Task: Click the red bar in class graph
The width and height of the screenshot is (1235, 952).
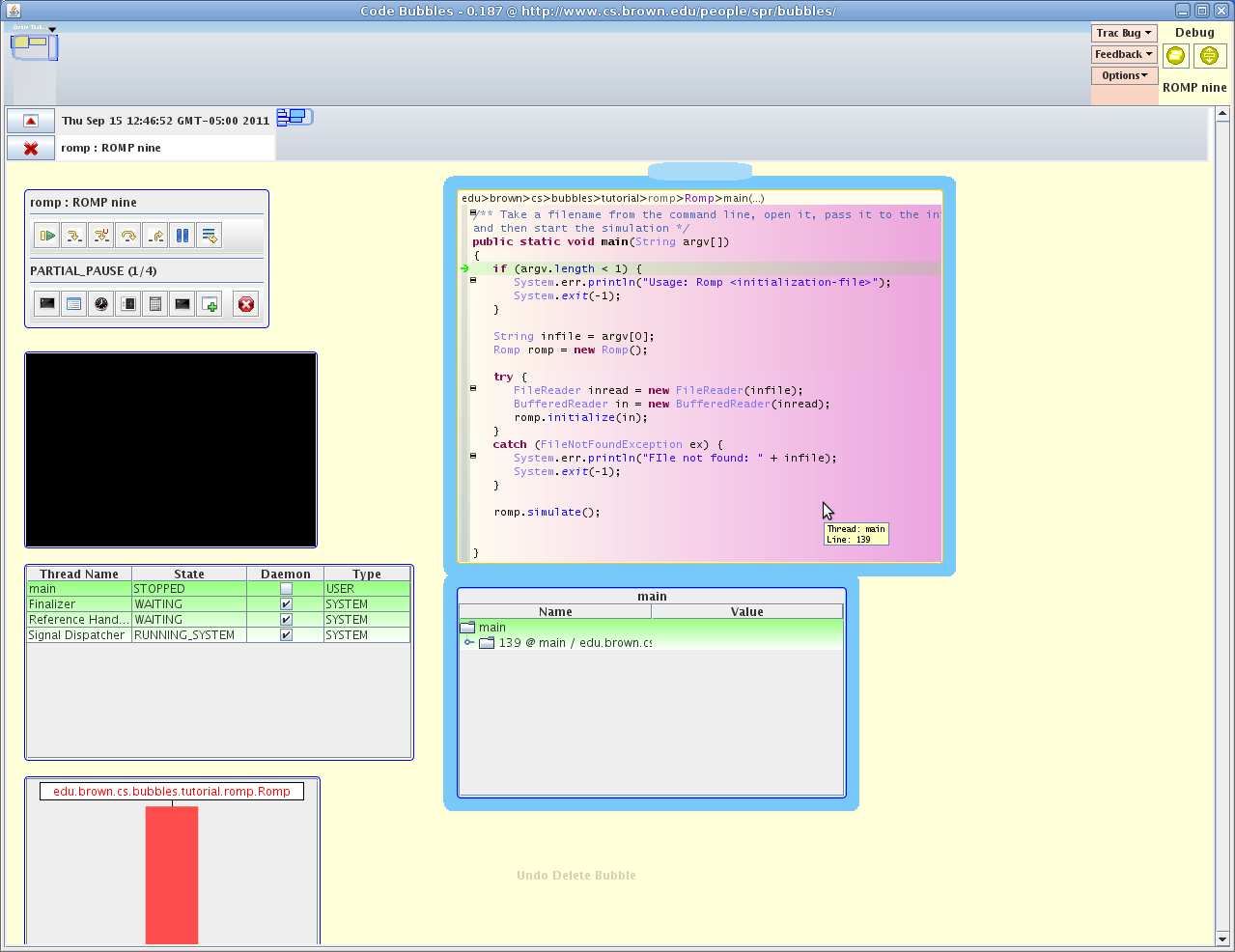Action: pos(172,875)
